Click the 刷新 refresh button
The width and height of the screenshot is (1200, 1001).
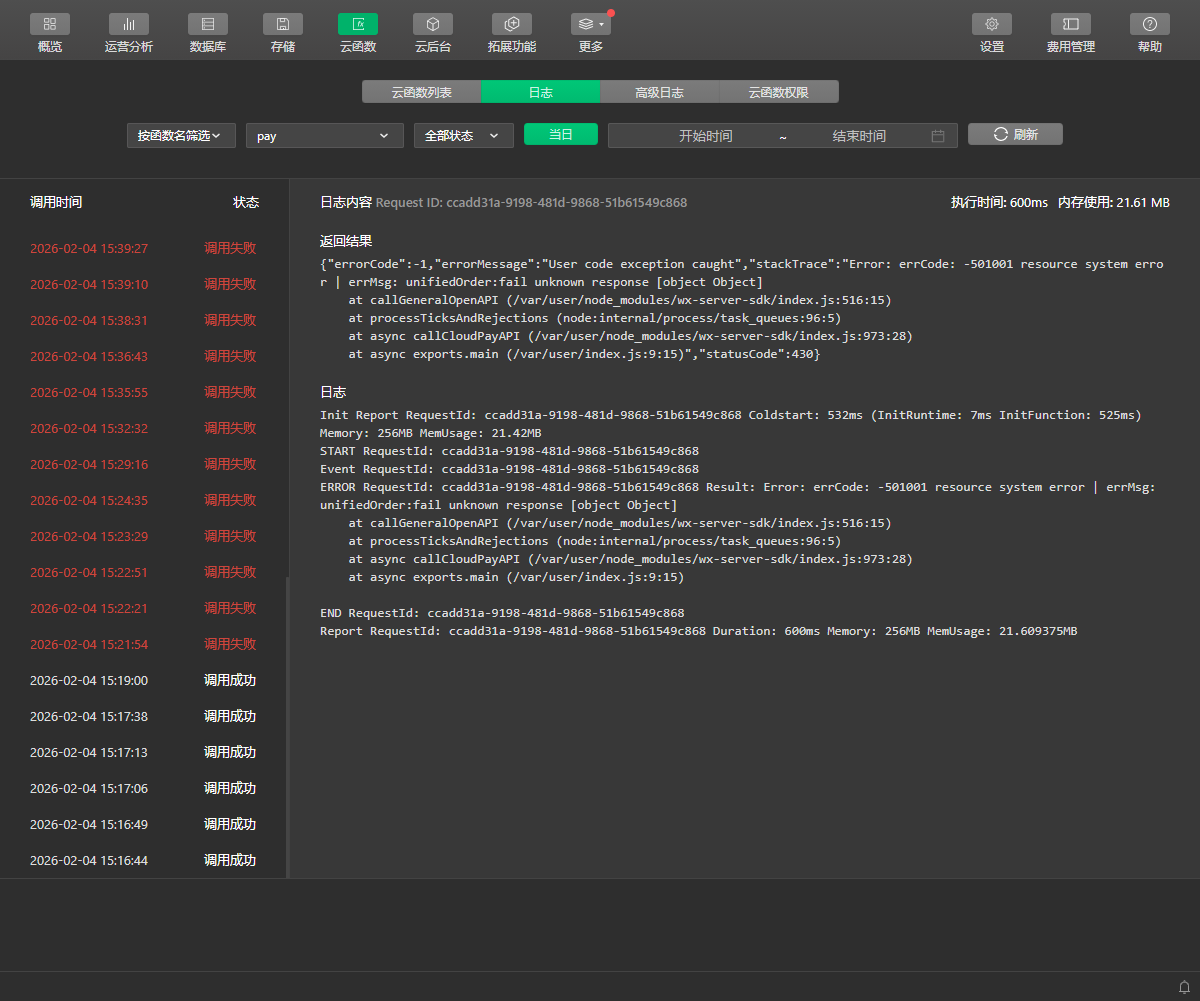[x=1015, y=134]
